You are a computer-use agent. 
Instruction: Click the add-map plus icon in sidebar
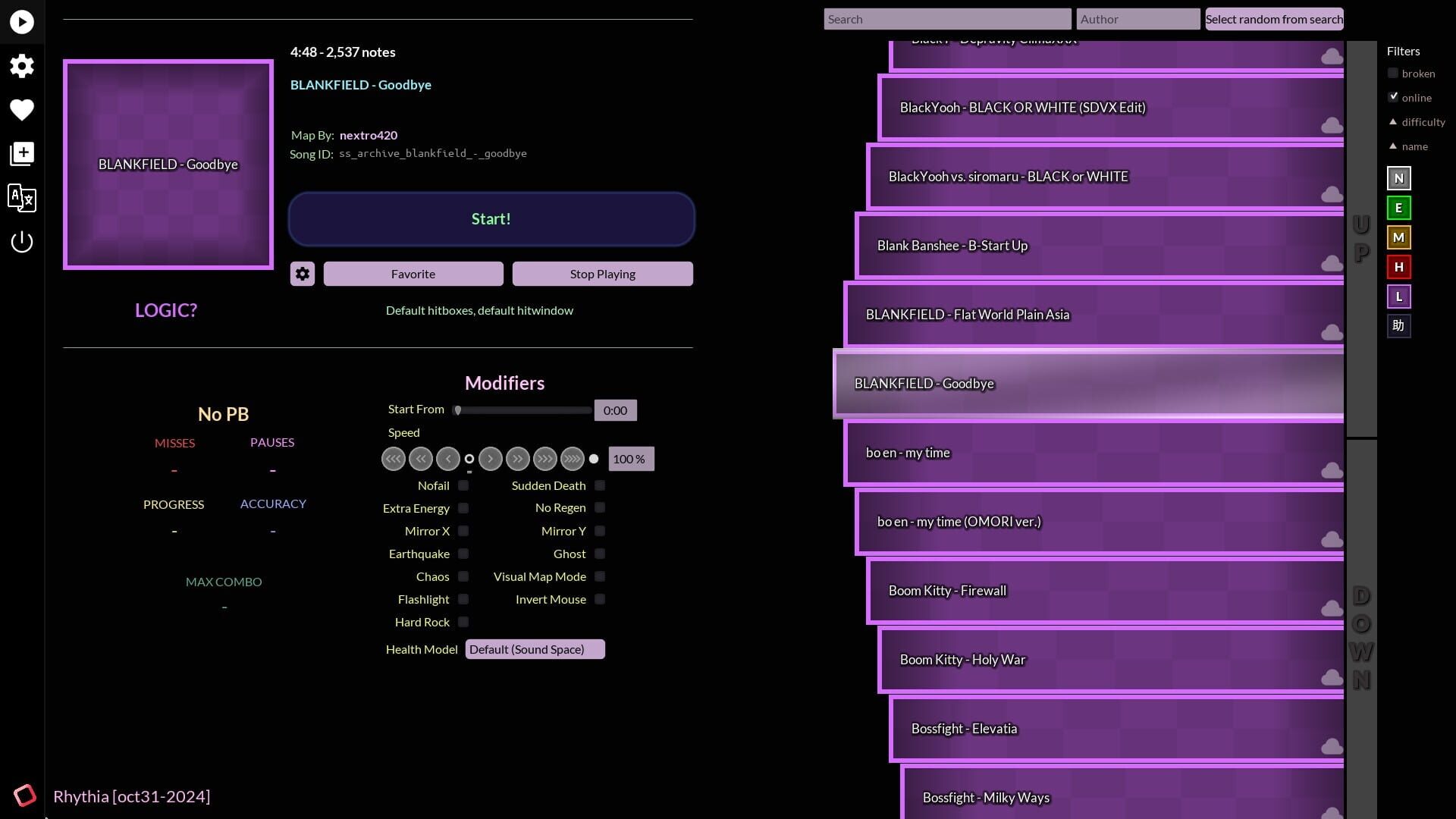point(22,153)
